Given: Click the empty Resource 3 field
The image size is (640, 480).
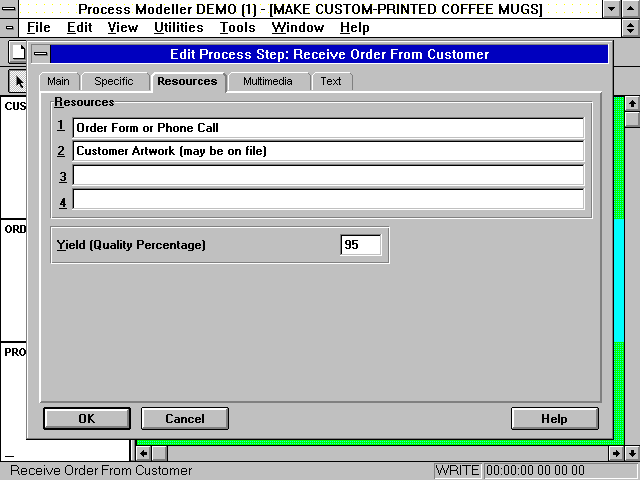Looking at the screenshot, I should (x=328, y=176).
